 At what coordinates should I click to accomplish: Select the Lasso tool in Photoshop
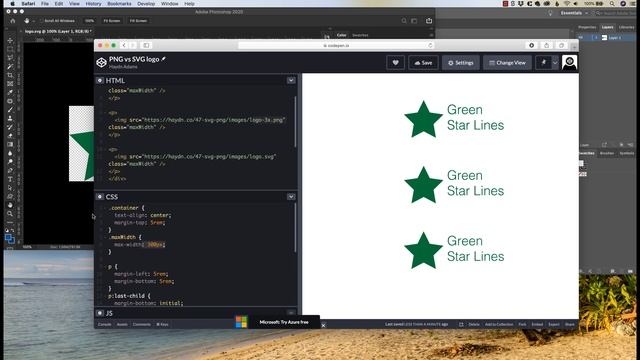click(10, 58)
